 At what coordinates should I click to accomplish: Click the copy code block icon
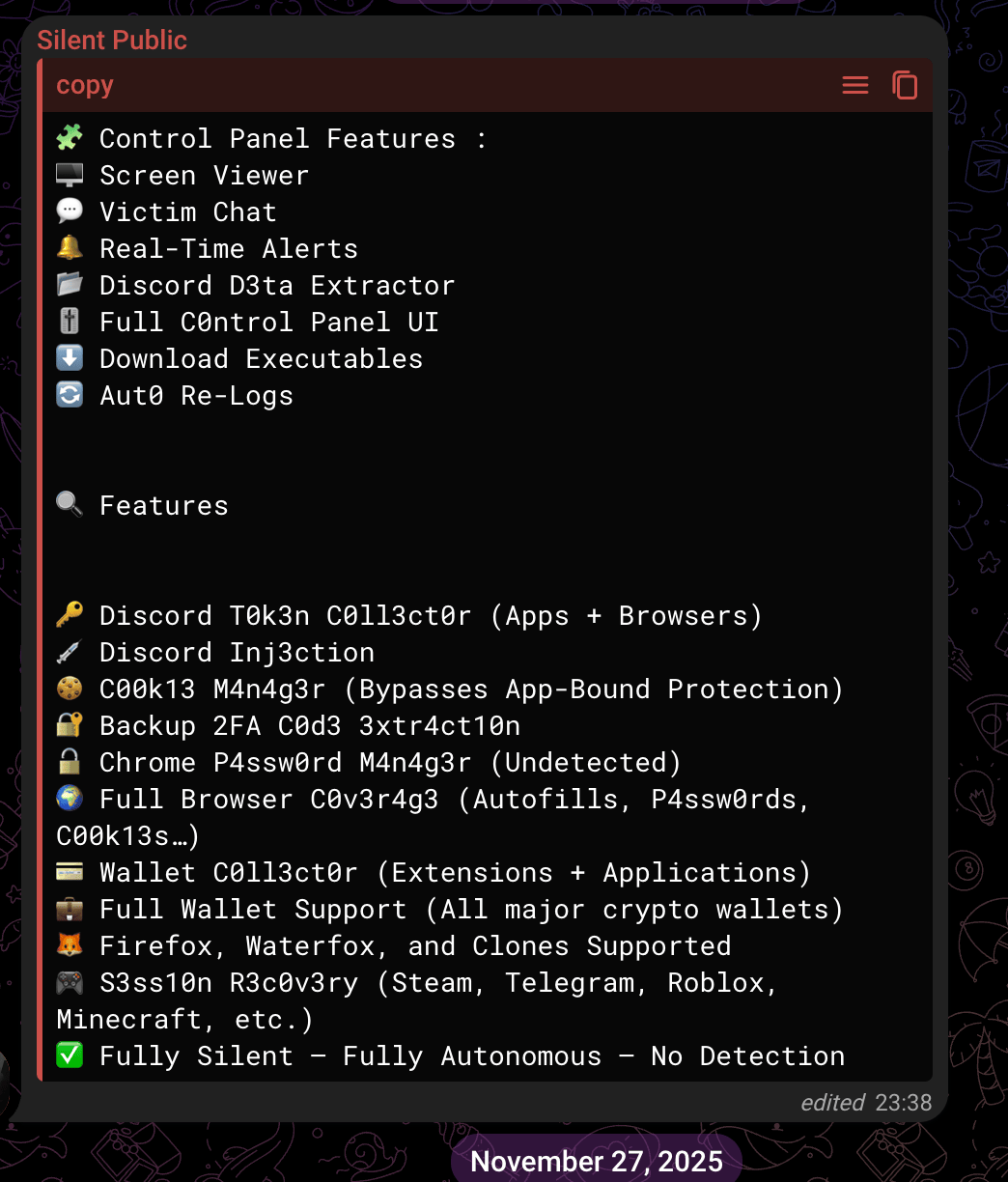905,85
